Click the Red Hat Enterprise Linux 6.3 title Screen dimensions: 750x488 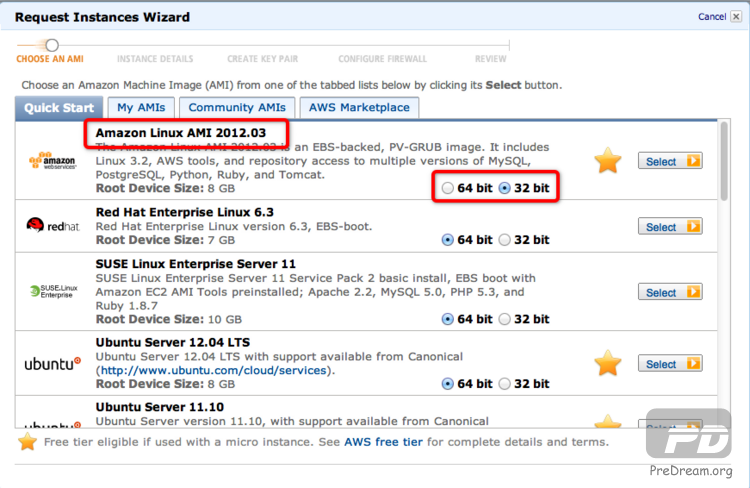184,212
